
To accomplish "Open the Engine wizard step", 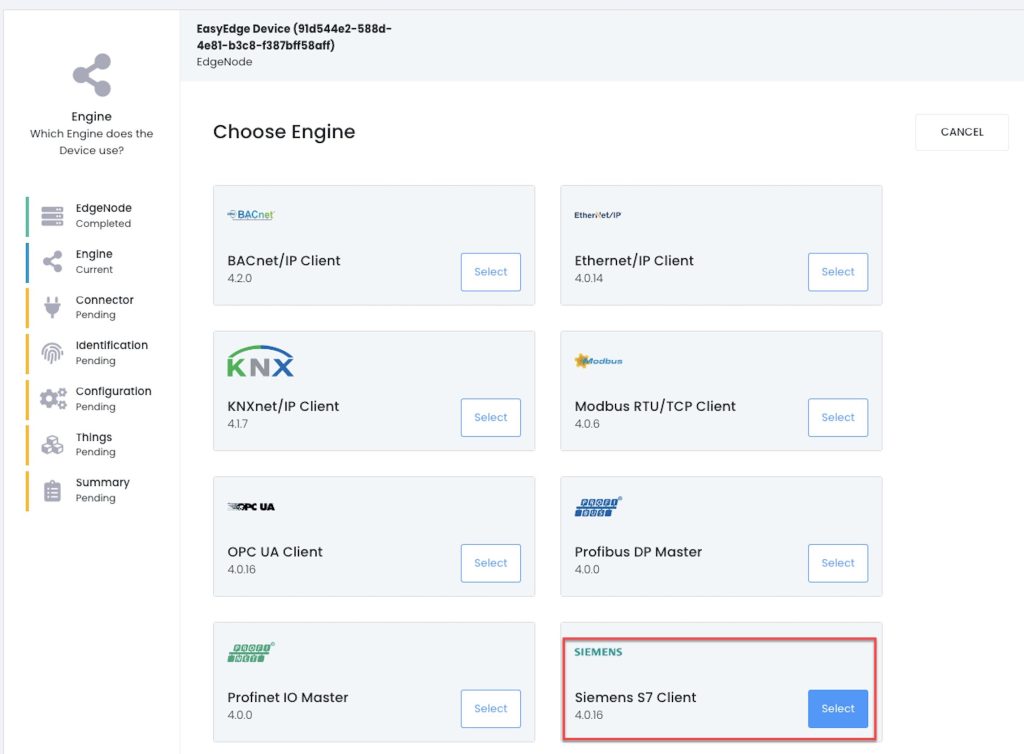I will pos(91,262).
